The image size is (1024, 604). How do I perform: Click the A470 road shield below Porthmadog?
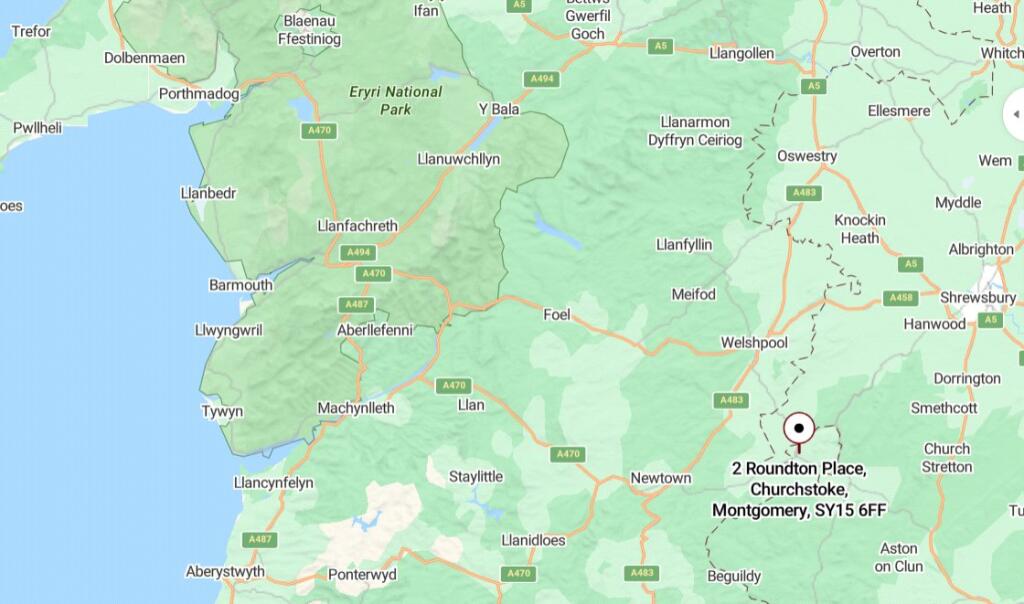coord(319,131)
